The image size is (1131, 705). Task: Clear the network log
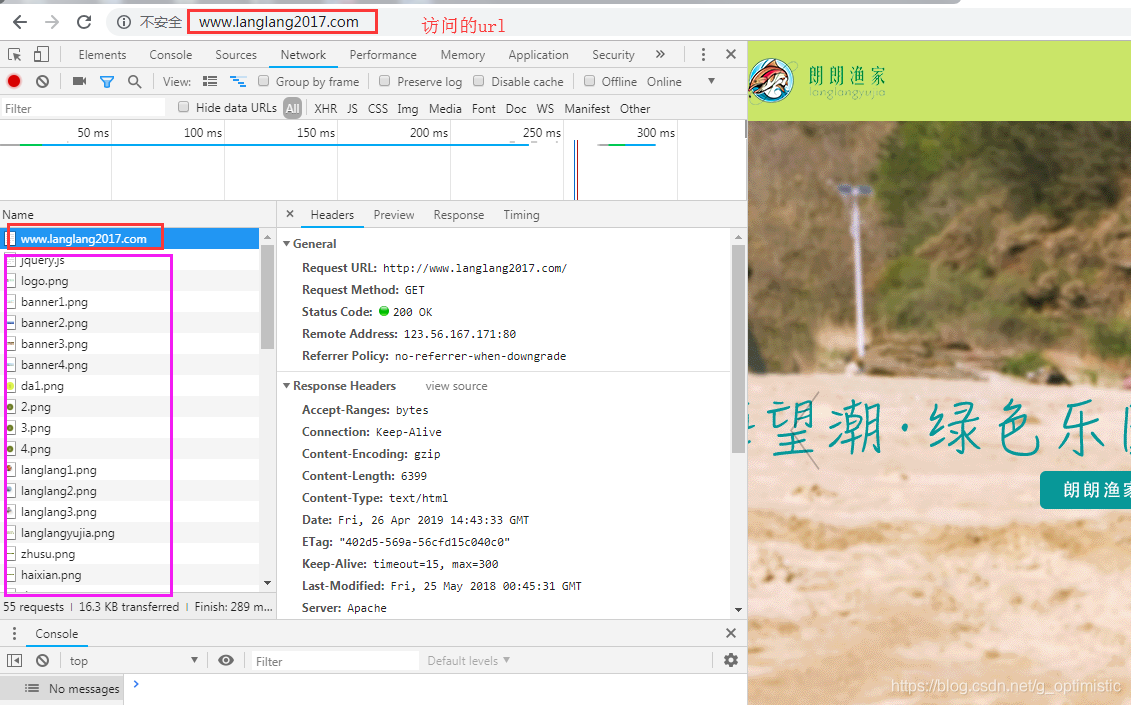point(43,82)
